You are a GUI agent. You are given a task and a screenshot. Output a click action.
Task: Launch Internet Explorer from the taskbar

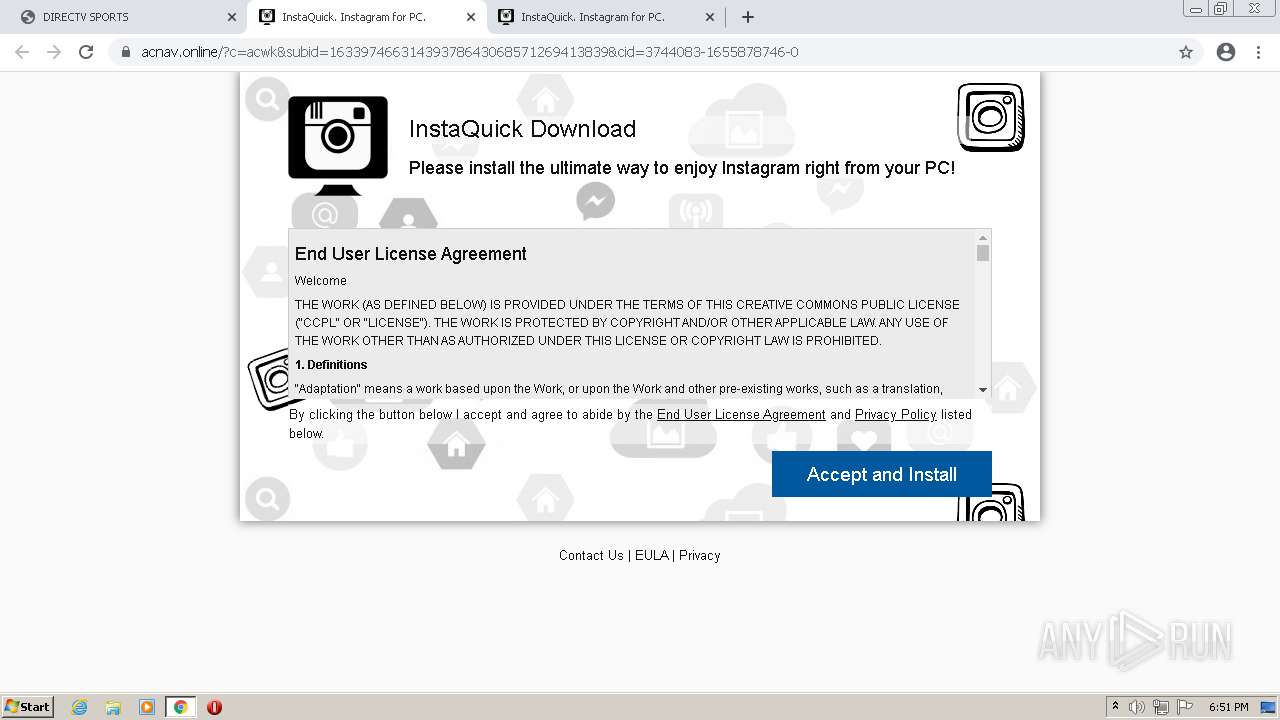[80, 707]
